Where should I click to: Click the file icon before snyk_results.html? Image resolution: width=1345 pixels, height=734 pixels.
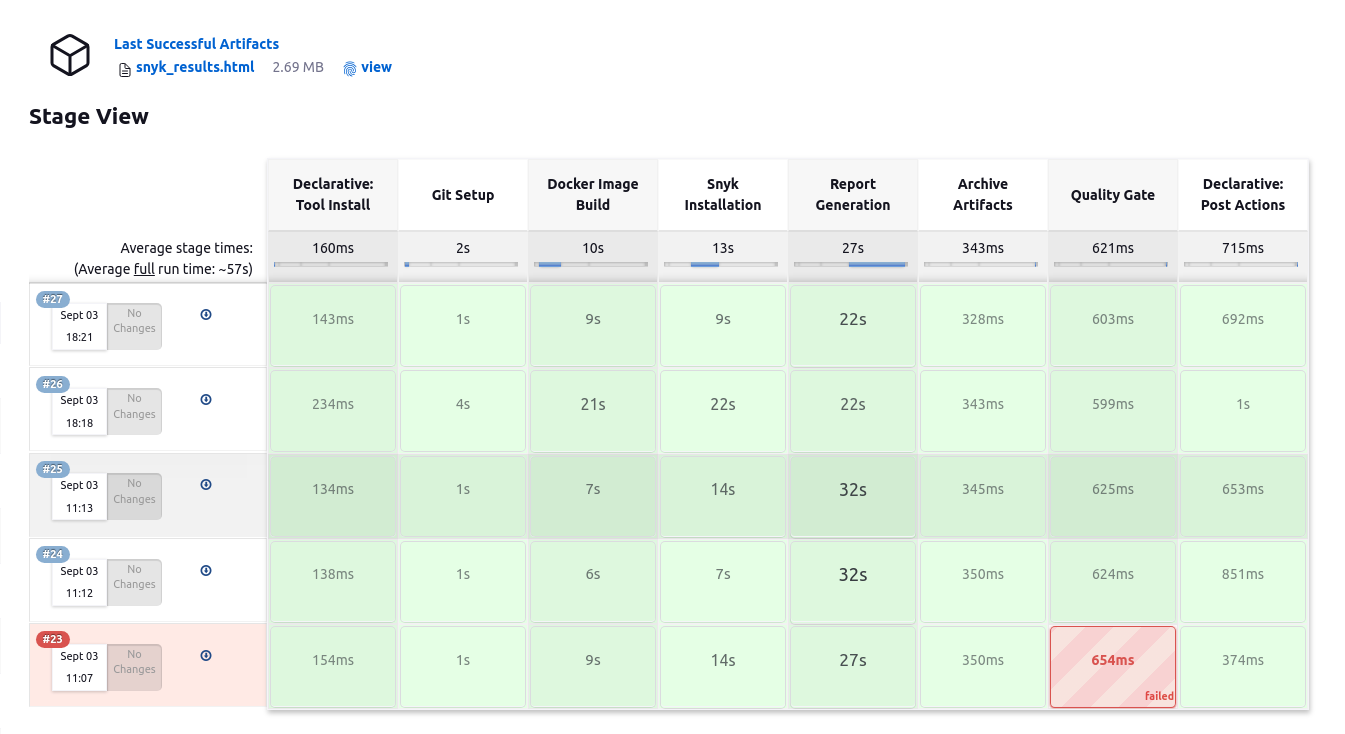[125, 69]
